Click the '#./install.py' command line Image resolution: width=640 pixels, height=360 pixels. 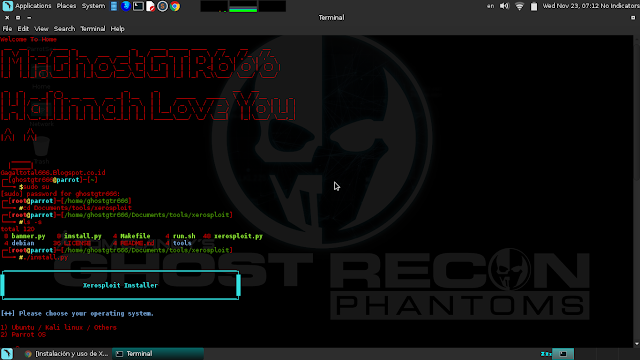tap(43, 258)
